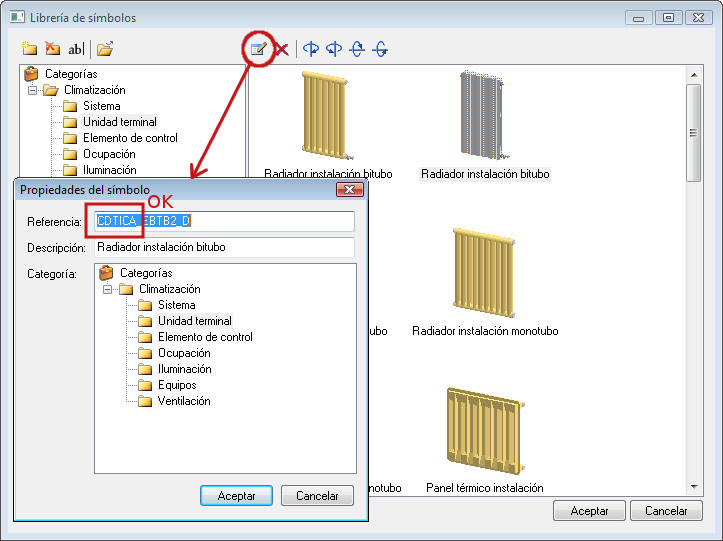The width and height of the screenshot is (723, 541).
Task: Click the delete category icon
Action: pos(53,48)
